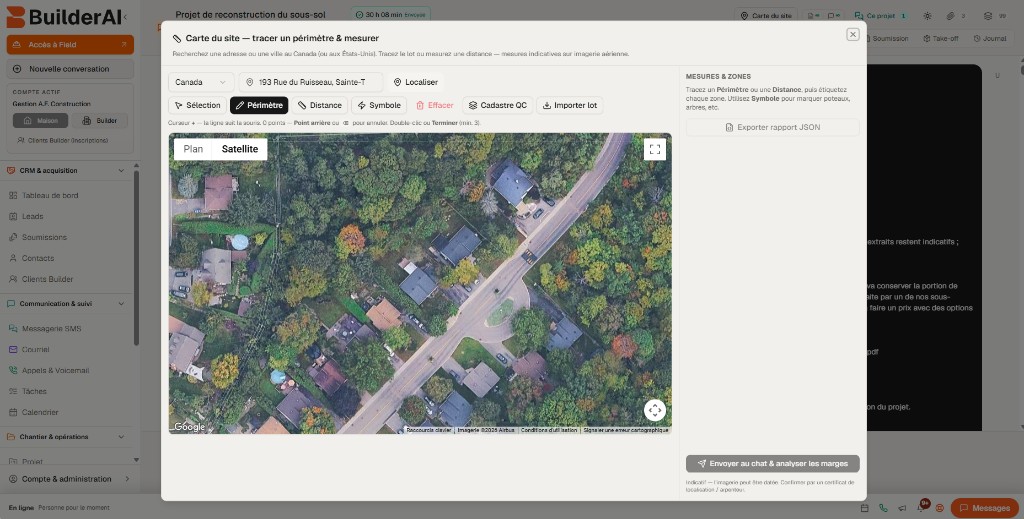This screenshot has height=519, width=1024.
Task: Click the orange record icon in bottom bar
Action: pos(940,508)
